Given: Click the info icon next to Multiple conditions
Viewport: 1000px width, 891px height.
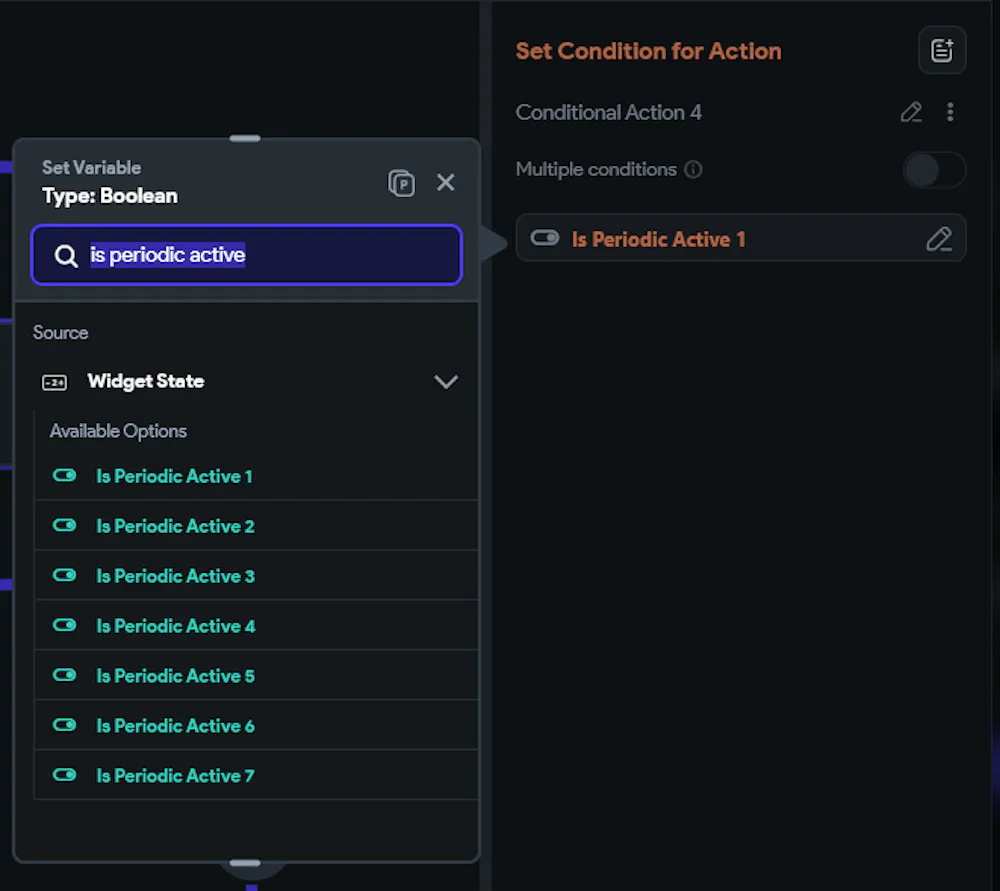Looking at the screenshot, I should pos(693,170).
